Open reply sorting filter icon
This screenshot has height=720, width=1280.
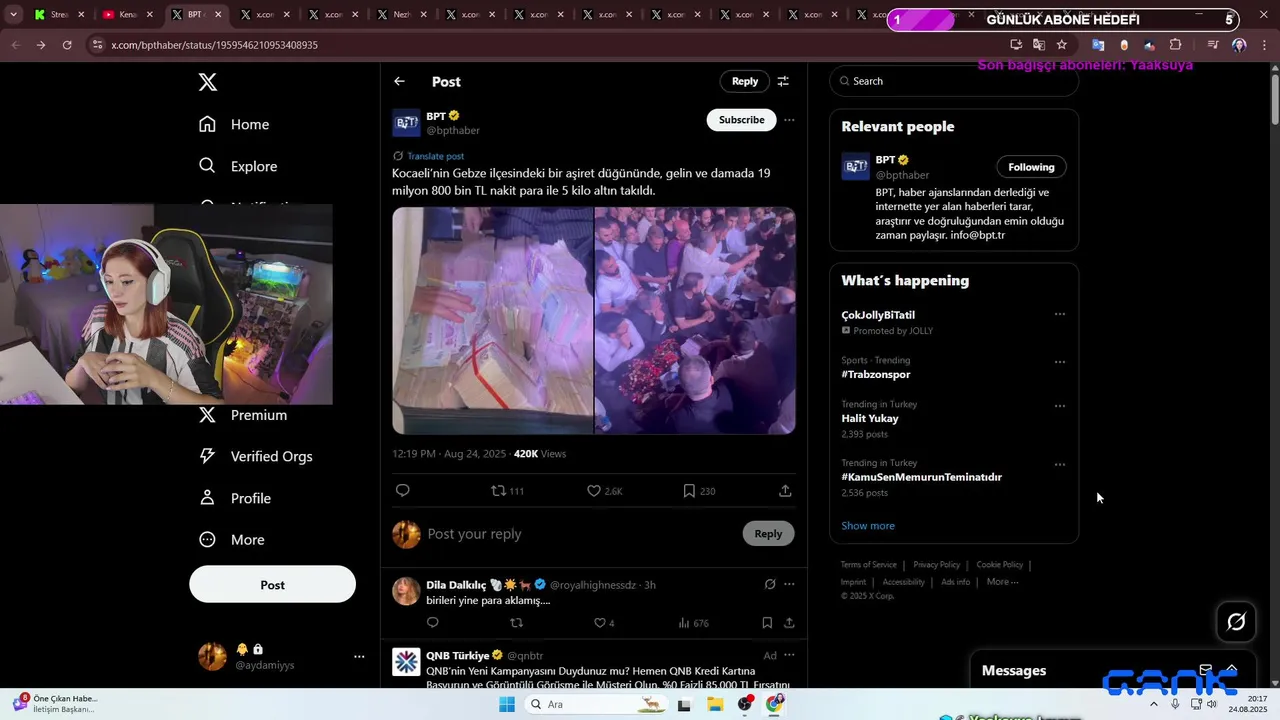click(x=783, y=81)
